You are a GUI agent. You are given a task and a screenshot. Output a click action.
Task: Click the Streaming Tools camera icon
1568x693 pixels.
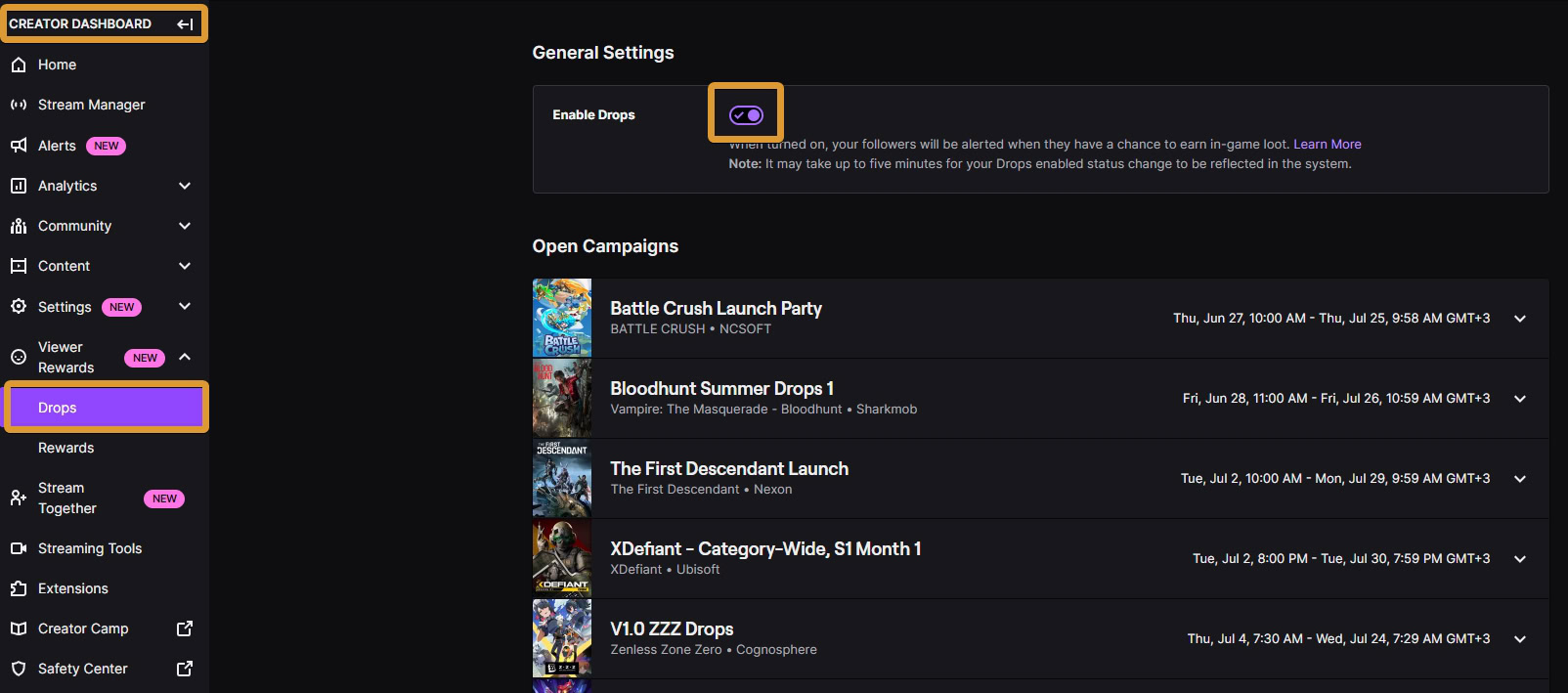coord(19,548)
